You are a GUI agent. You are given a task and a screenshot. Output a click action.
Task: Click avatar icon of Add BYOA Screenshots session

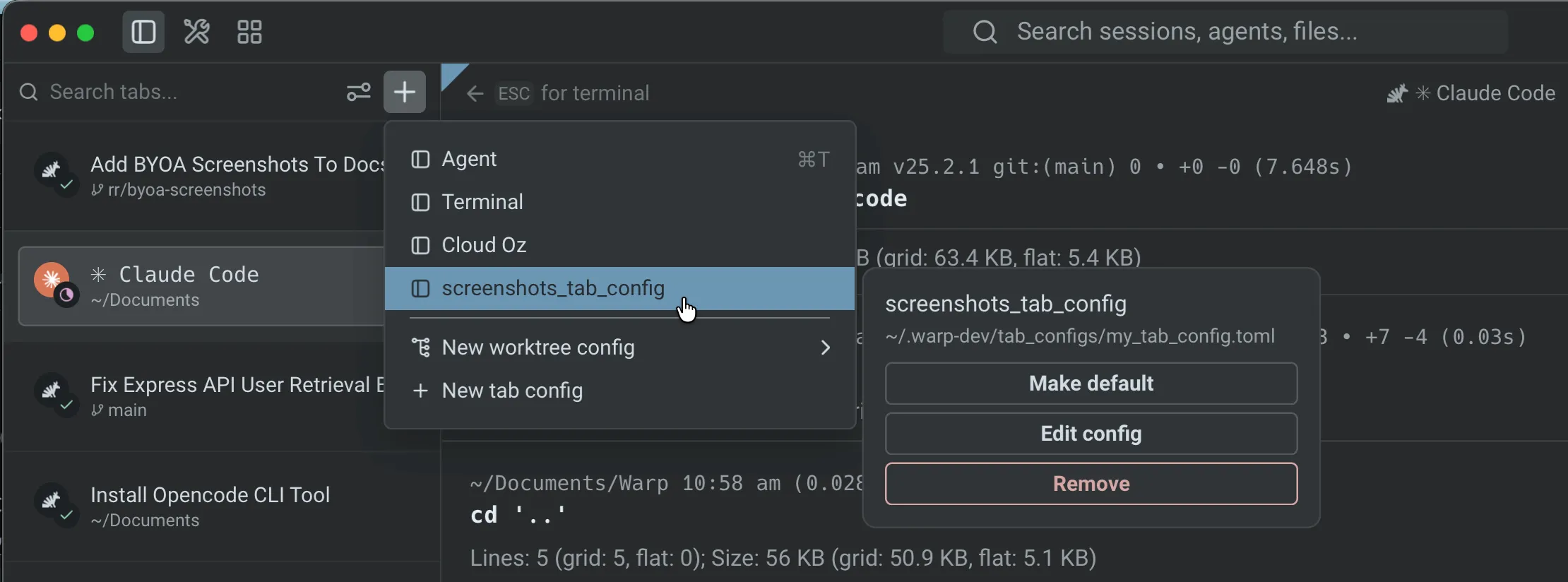[52, 170]
